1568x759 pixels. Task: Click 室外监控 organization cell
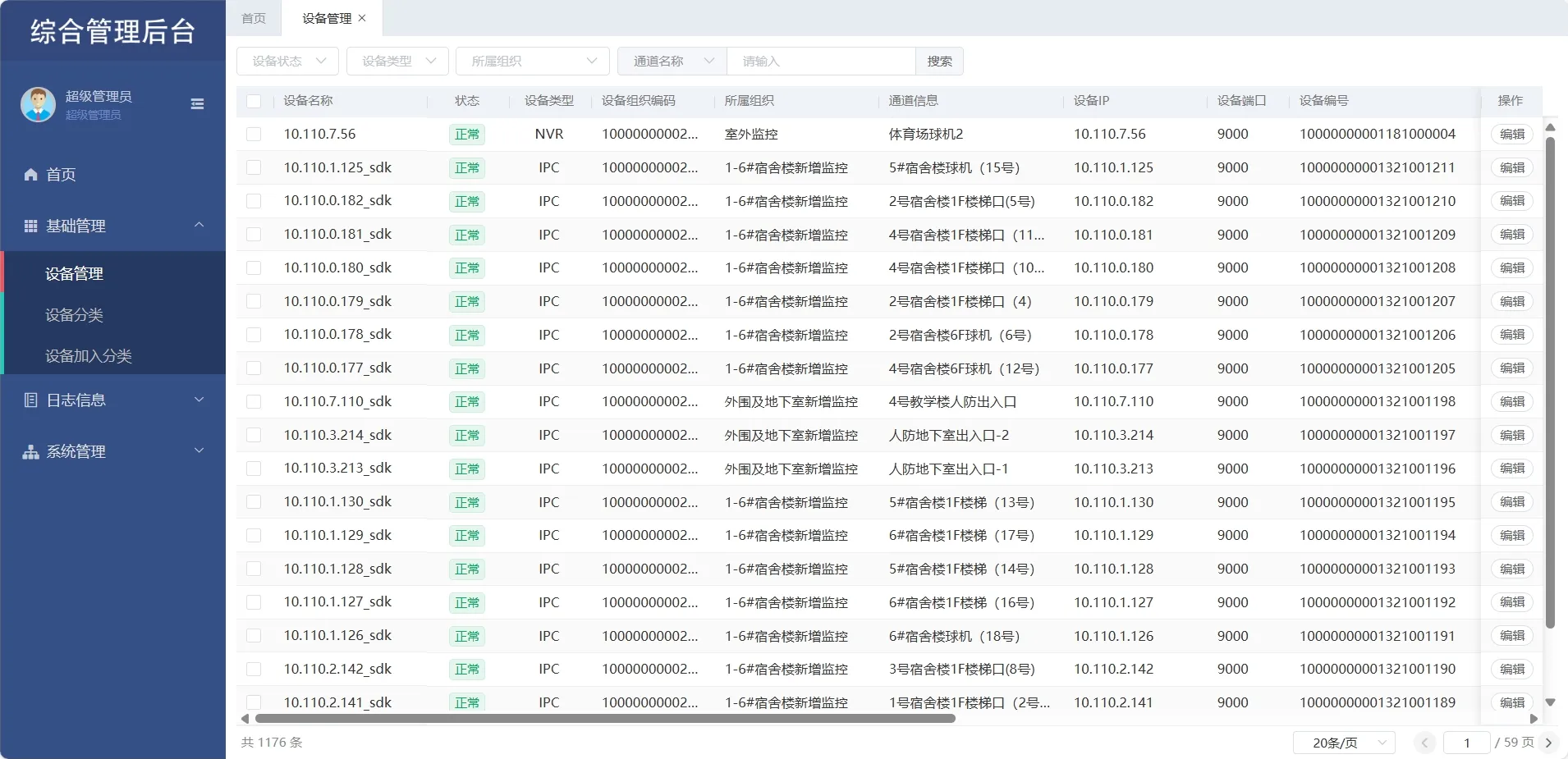pyautogui.click(x=751, y=134)
